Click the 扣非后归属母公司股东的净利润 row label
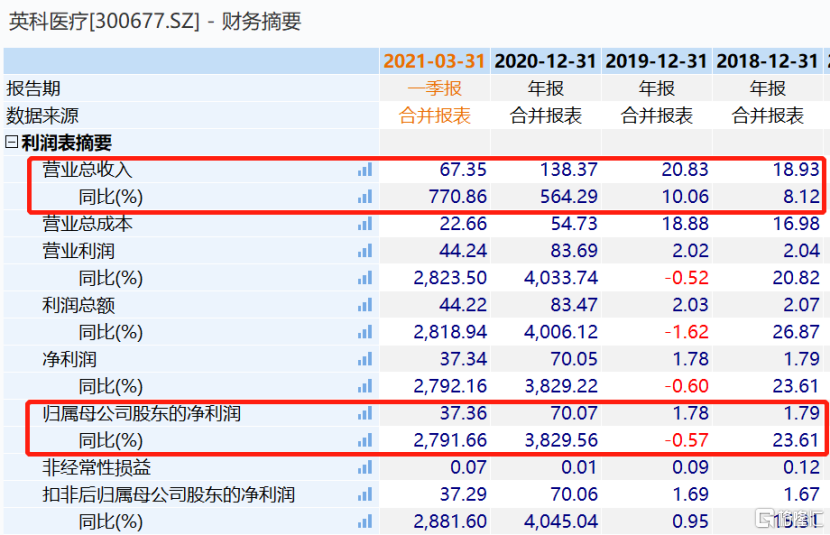This screenshot has width=830, height=535. pyautogui.click(x=168, y=495)
